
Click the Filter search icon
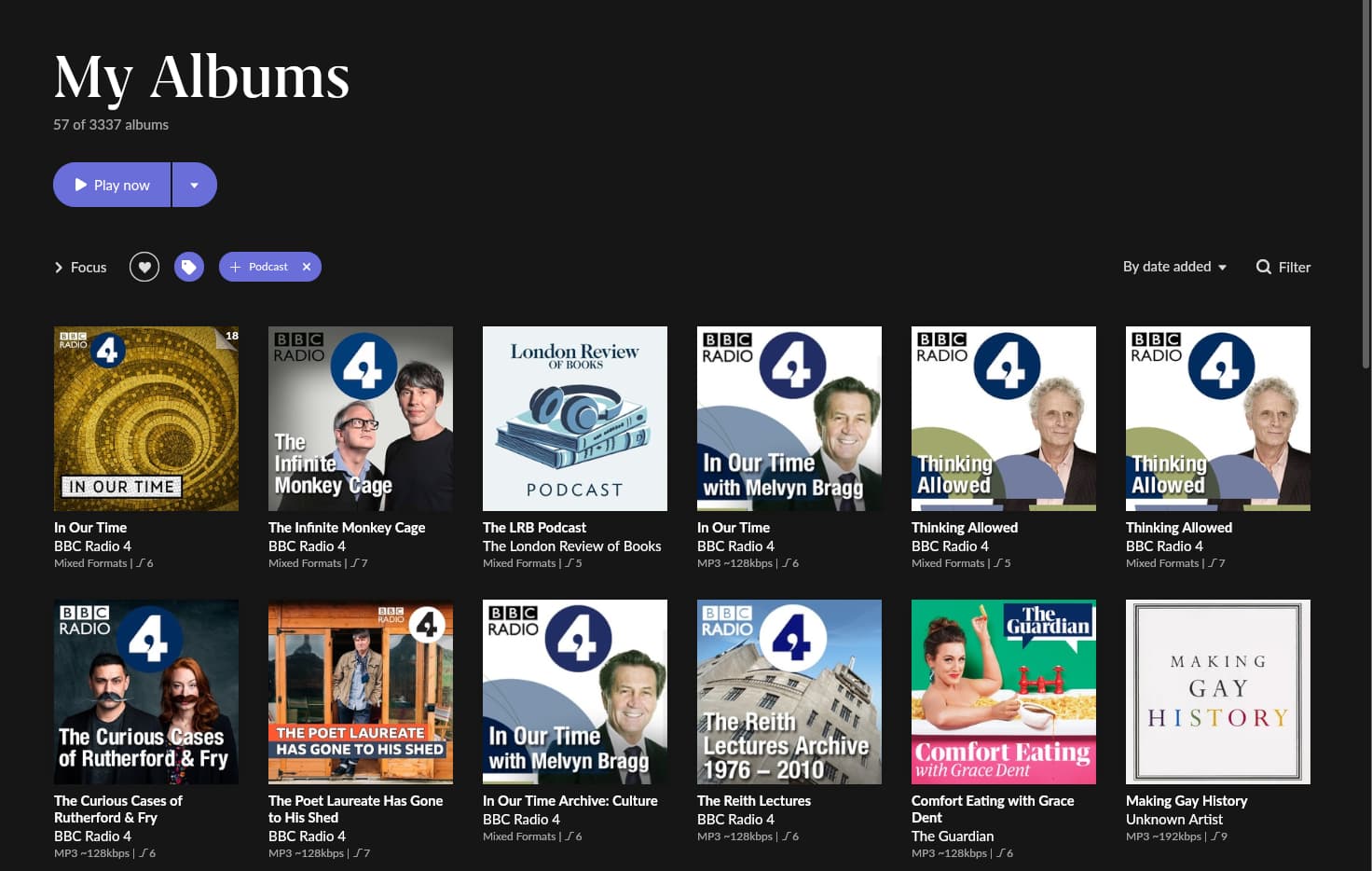coord(1264,267)
